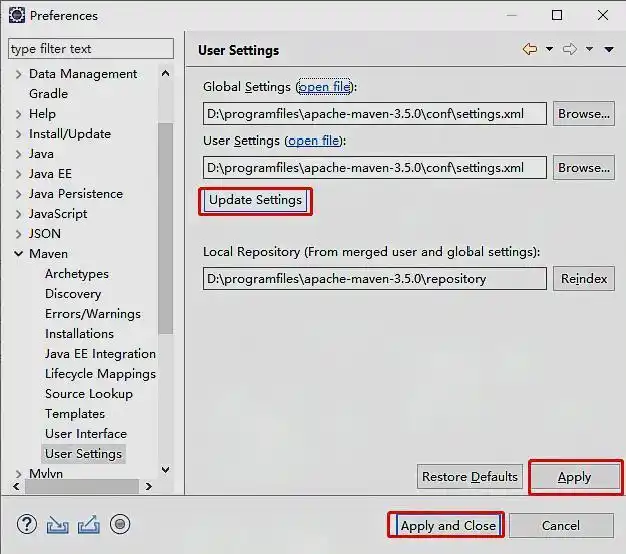626x554 pixels.
Task: Click the Global Settings path field
Action: (374, 114)
